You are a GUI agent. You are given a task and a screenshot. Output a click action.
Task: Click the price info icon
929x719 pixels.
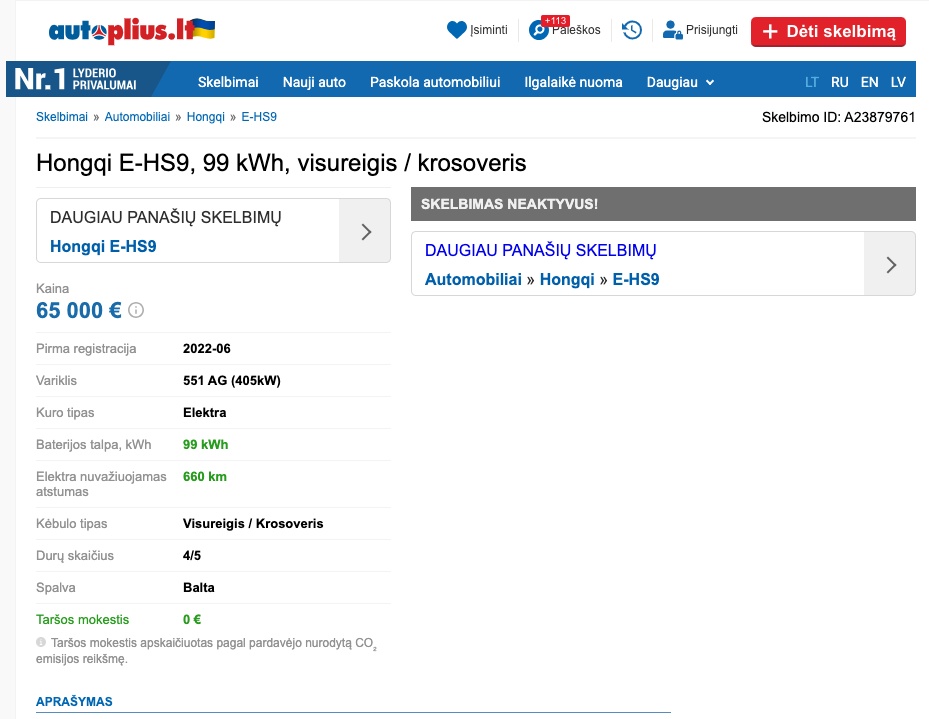[136, 310]
